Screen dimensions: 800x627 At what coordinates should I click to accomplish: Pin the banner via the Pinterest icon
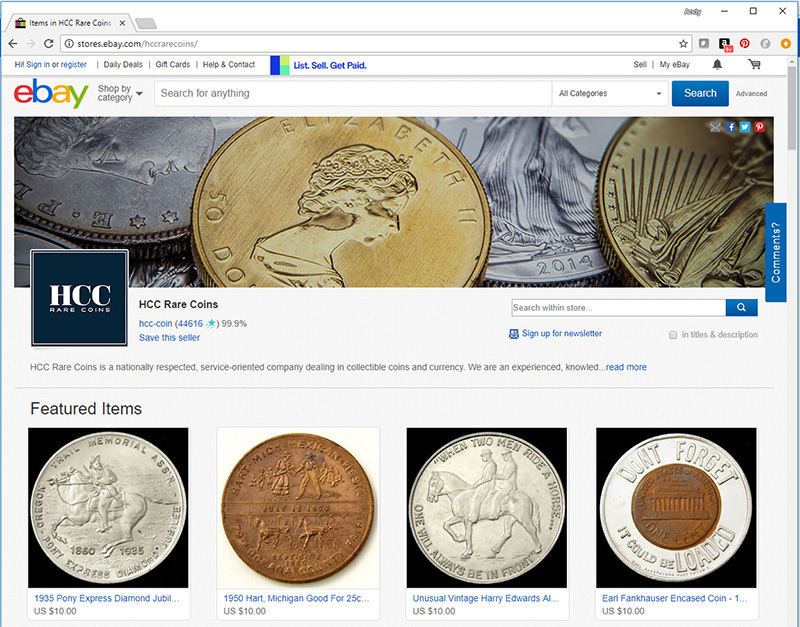point(759,127)
